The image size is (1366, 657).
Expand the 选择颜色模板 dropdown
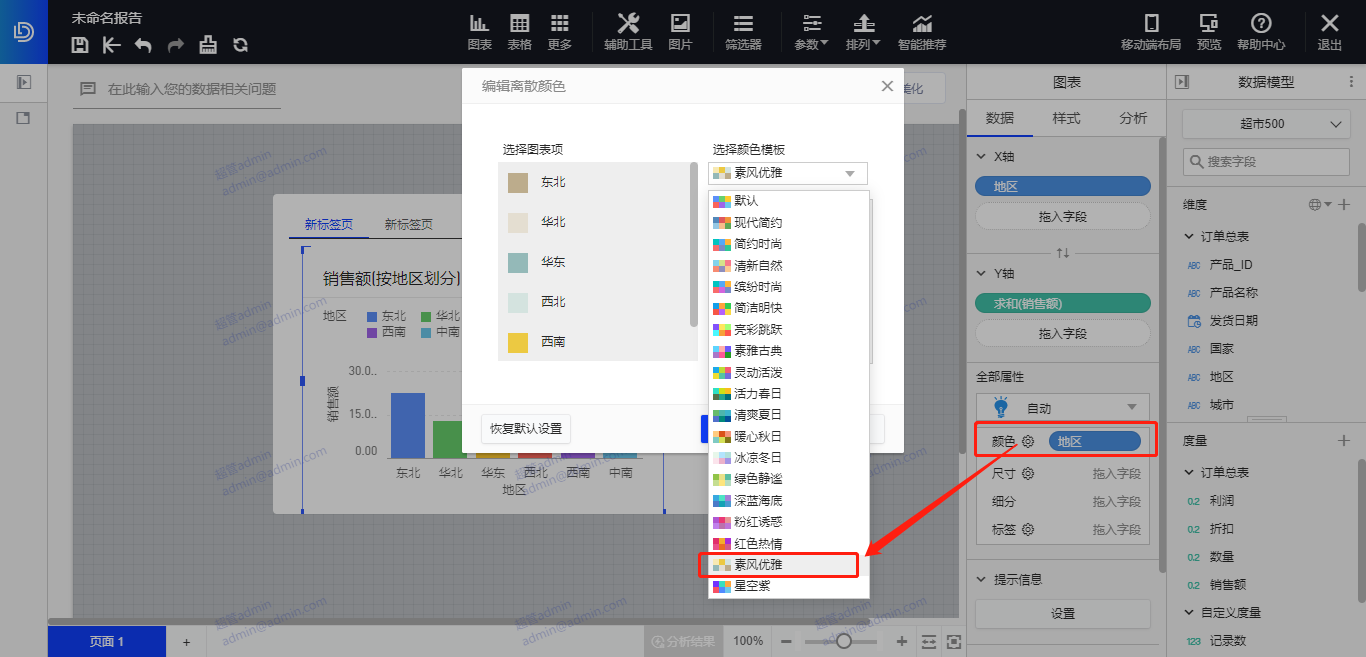788,173
